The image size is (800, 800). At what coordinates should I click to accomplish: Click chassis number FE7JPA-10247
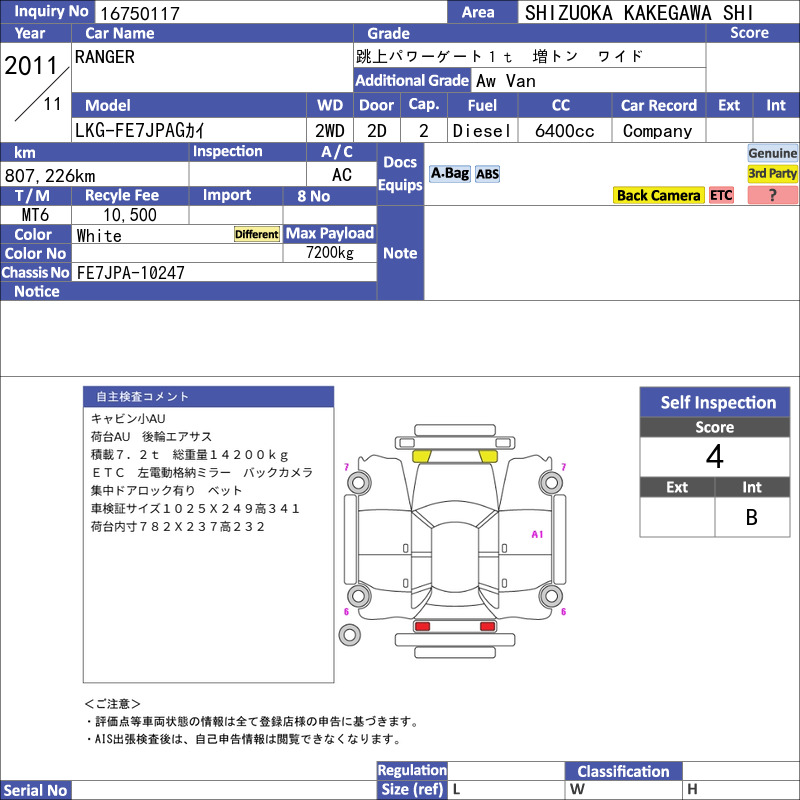131,273
